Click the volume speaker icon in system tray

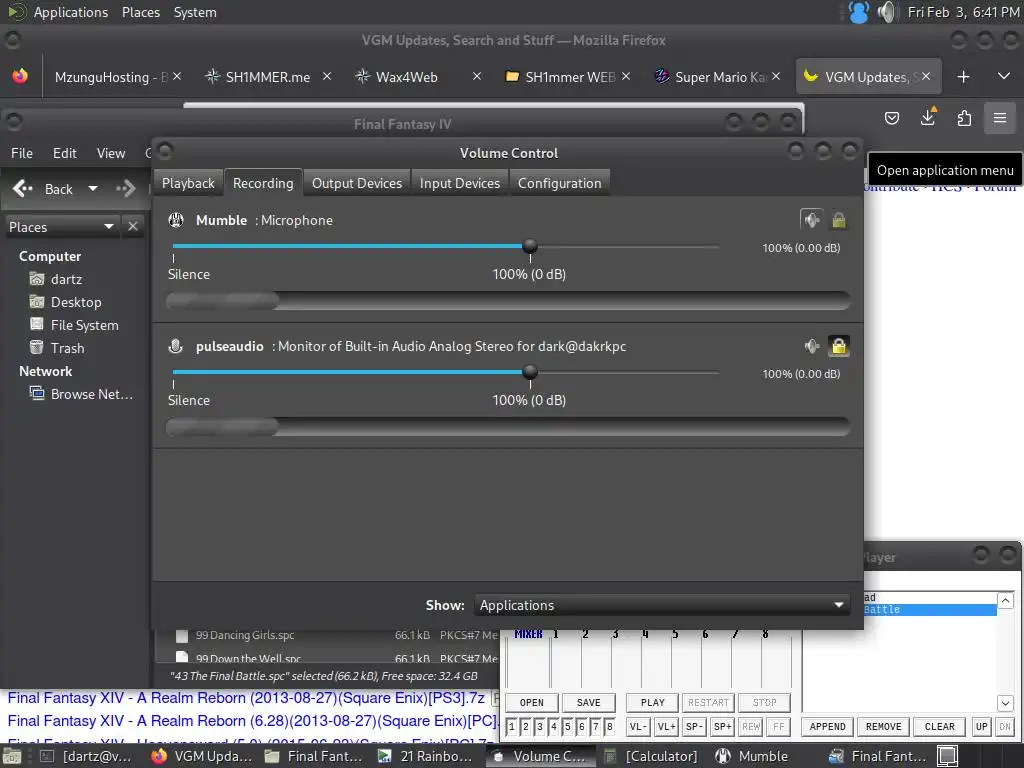(x=887, y=12)
